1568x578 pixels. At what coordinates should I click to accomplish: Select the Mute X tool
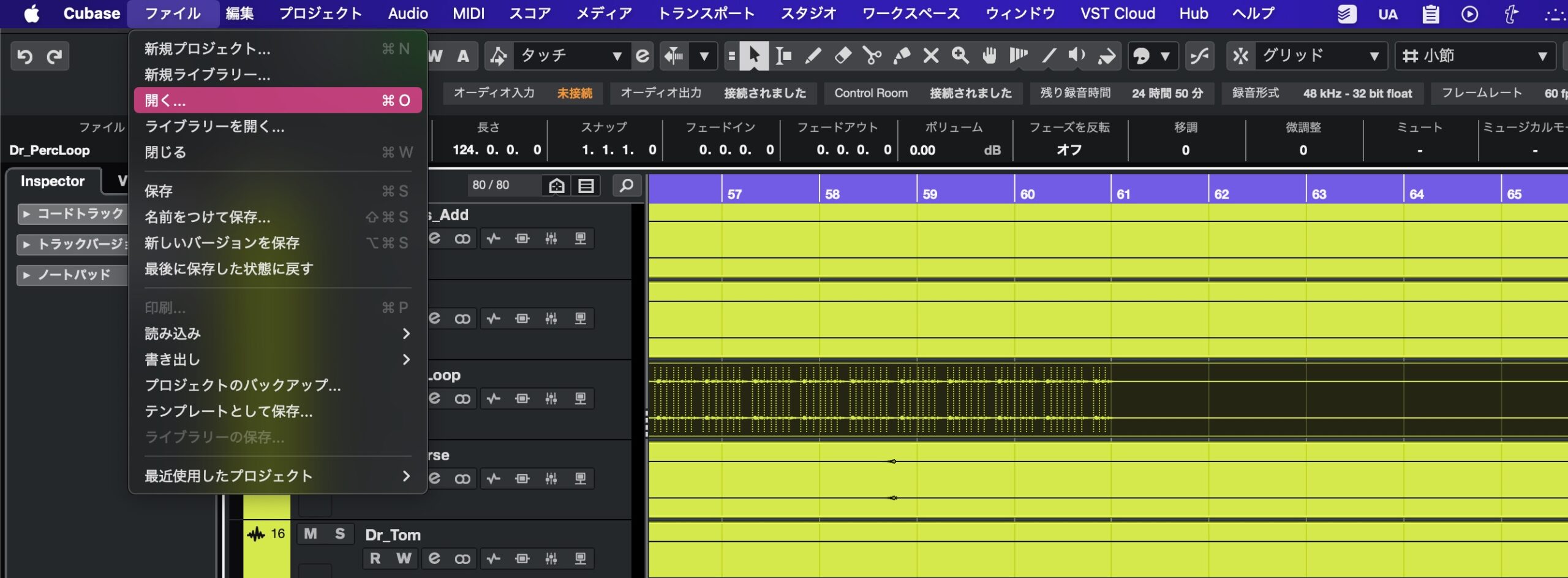click(930, 56)
